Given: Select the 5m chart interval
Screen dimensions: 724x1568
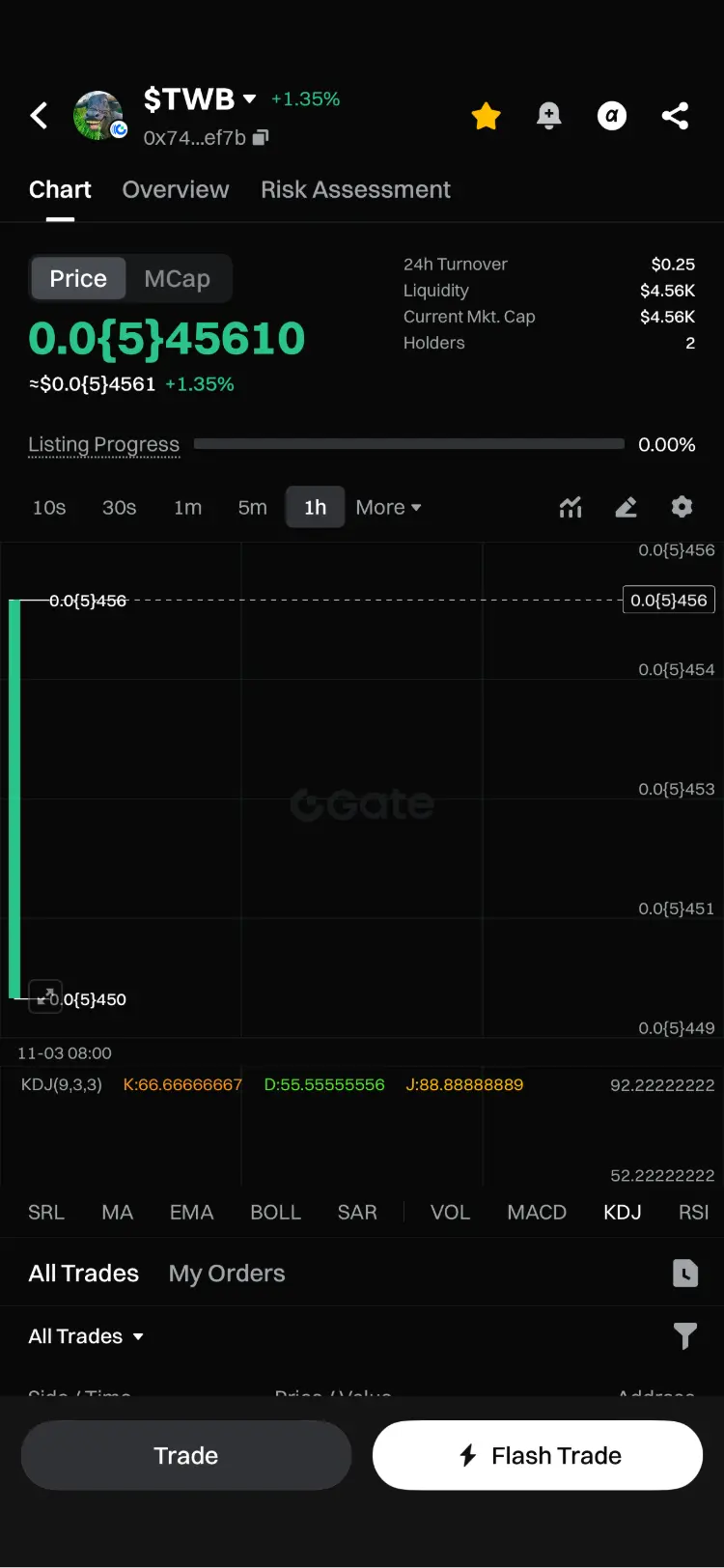Looking at the screenshot, I should click(x=253, y=507).
